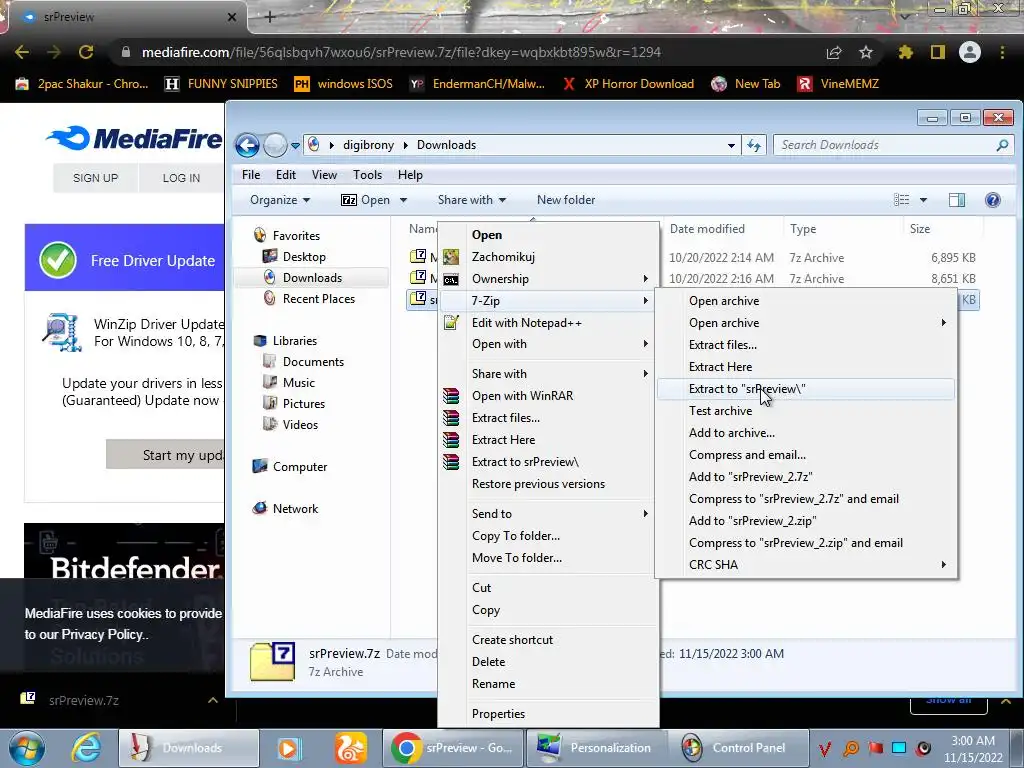Screen dimensions: 1024x768
Task: Click the share page icon in Chrome's address bar
Action: [x=834, y=52]
